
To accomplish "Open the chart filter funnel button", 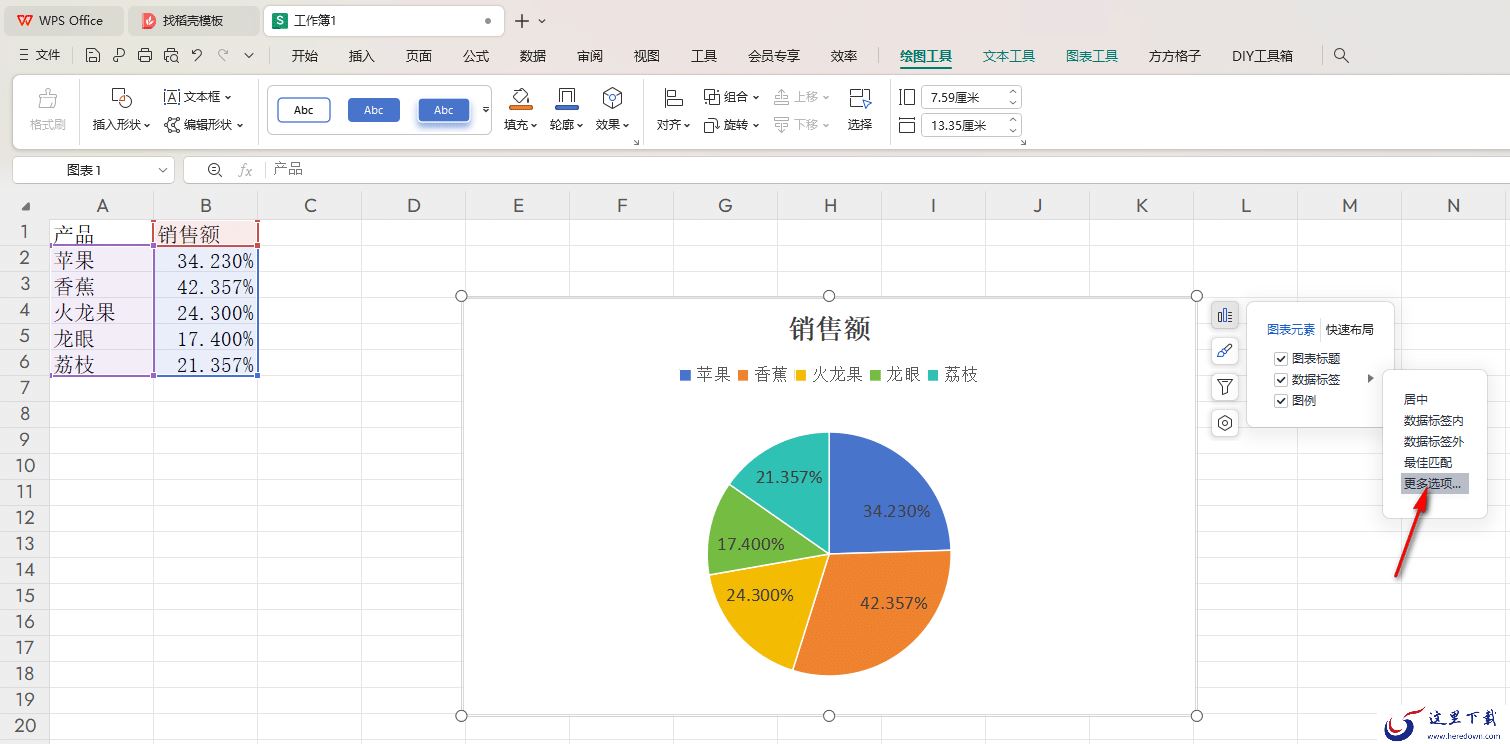I will click(1225, 387).
